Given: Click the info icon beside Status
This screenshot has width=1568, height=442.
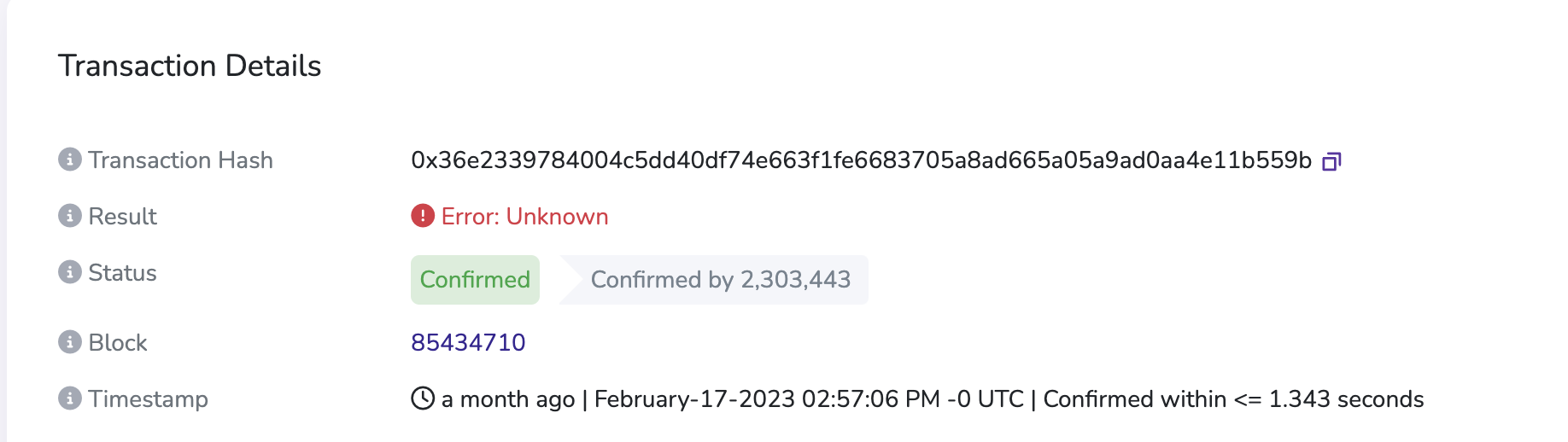Looking at the screenshot, I should [70, 272].
